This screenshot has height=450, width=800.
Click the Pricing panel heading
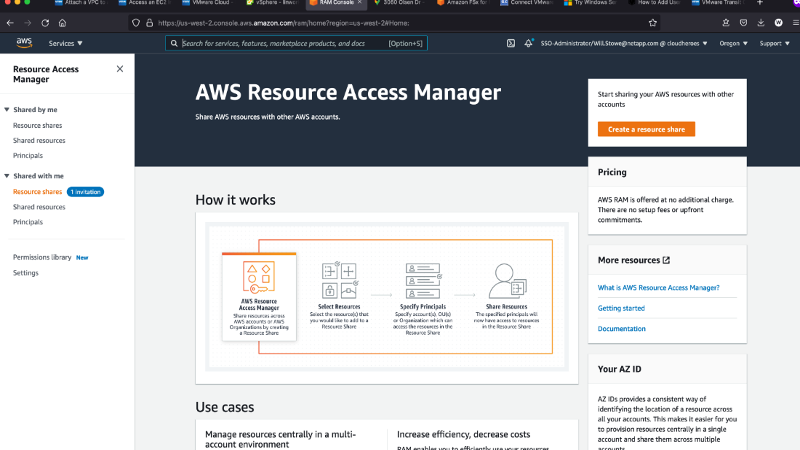pos(612,172)
